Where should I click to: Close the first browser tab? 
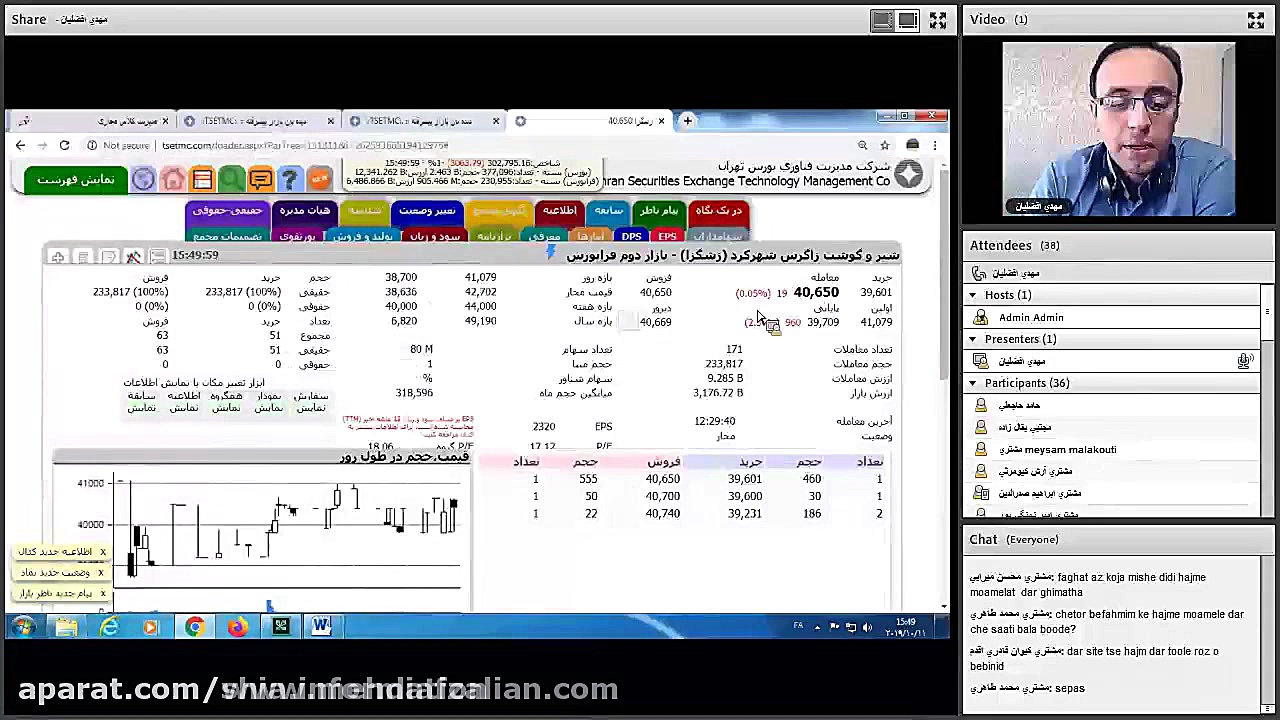coord(165,121)
